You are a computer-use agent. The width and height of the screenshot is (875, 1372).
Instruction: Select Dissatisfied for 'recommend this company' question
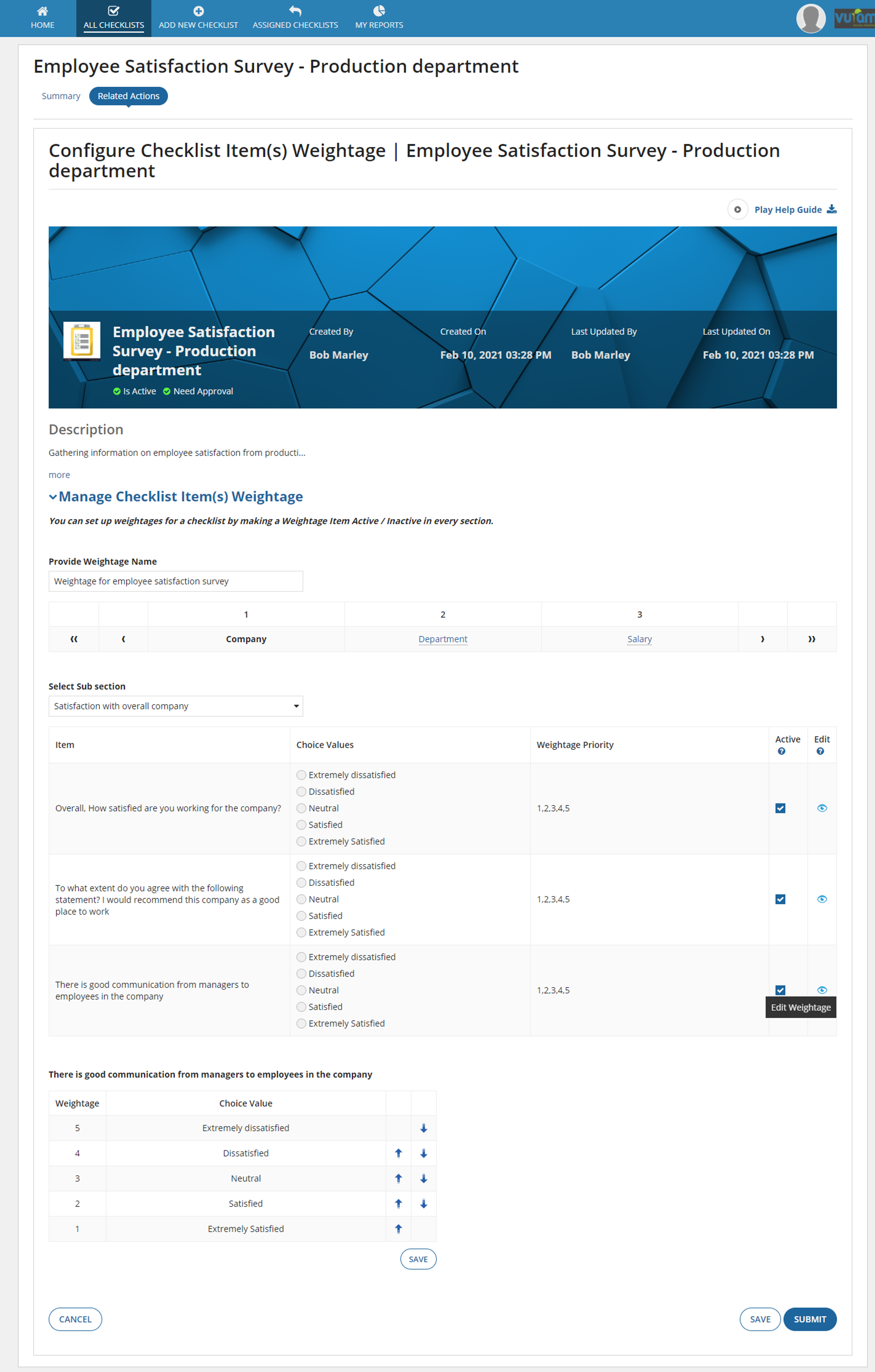pos(301,882)
